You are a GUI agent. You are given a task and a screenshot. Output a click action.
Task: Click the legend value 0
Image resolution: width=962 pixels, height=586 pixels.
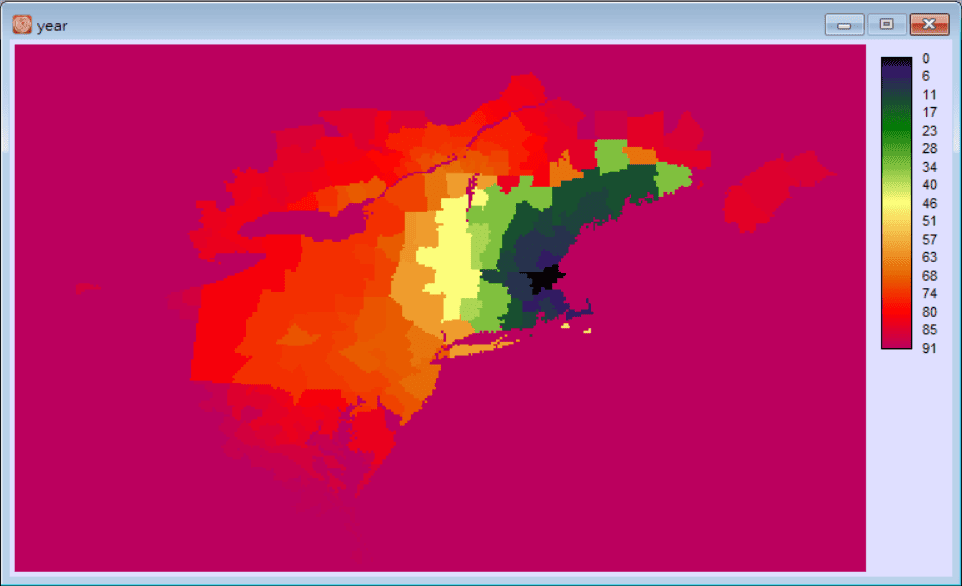[926, 59]
